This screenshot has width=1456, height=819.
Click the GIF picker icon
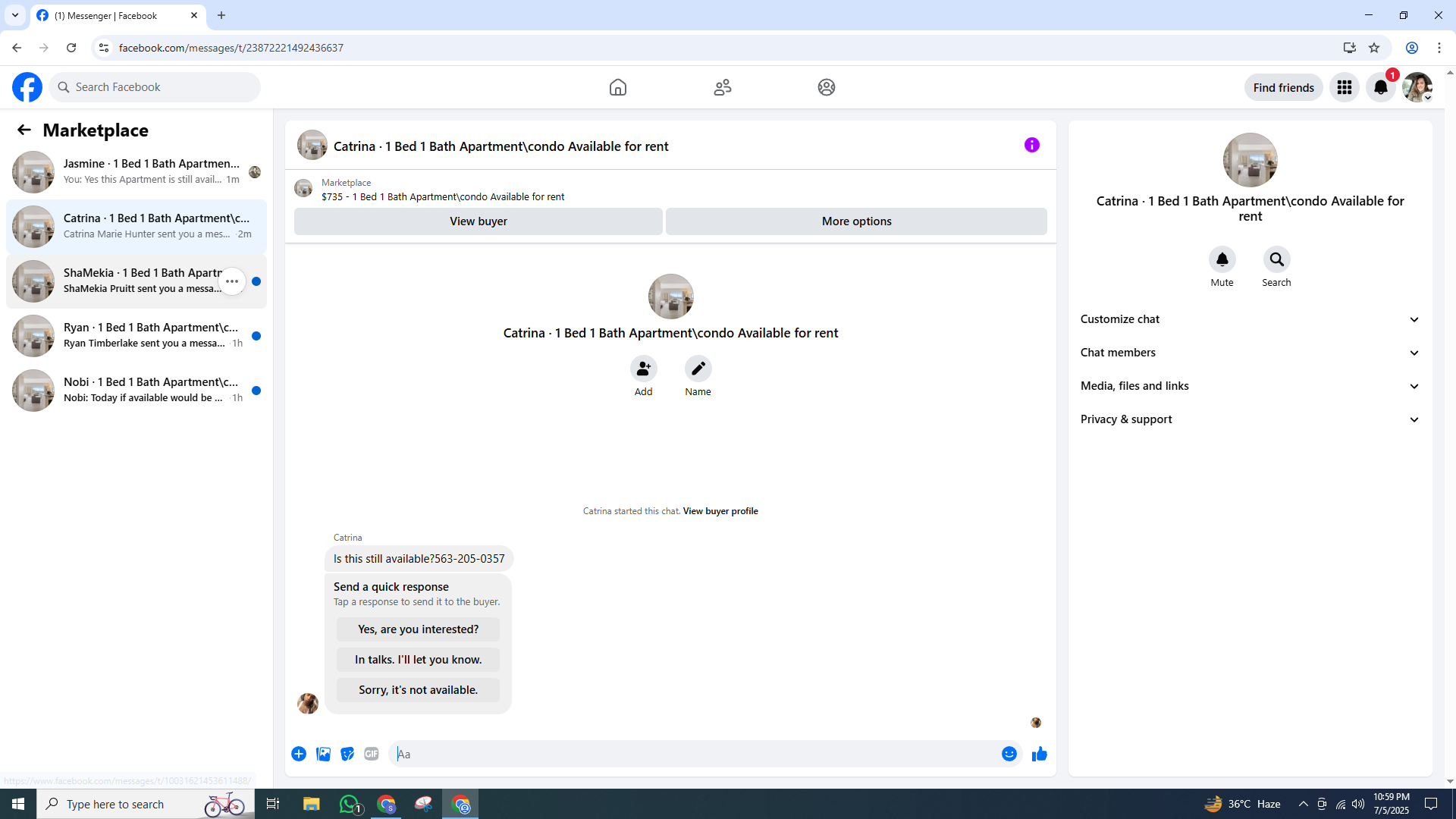pos(371,754)
